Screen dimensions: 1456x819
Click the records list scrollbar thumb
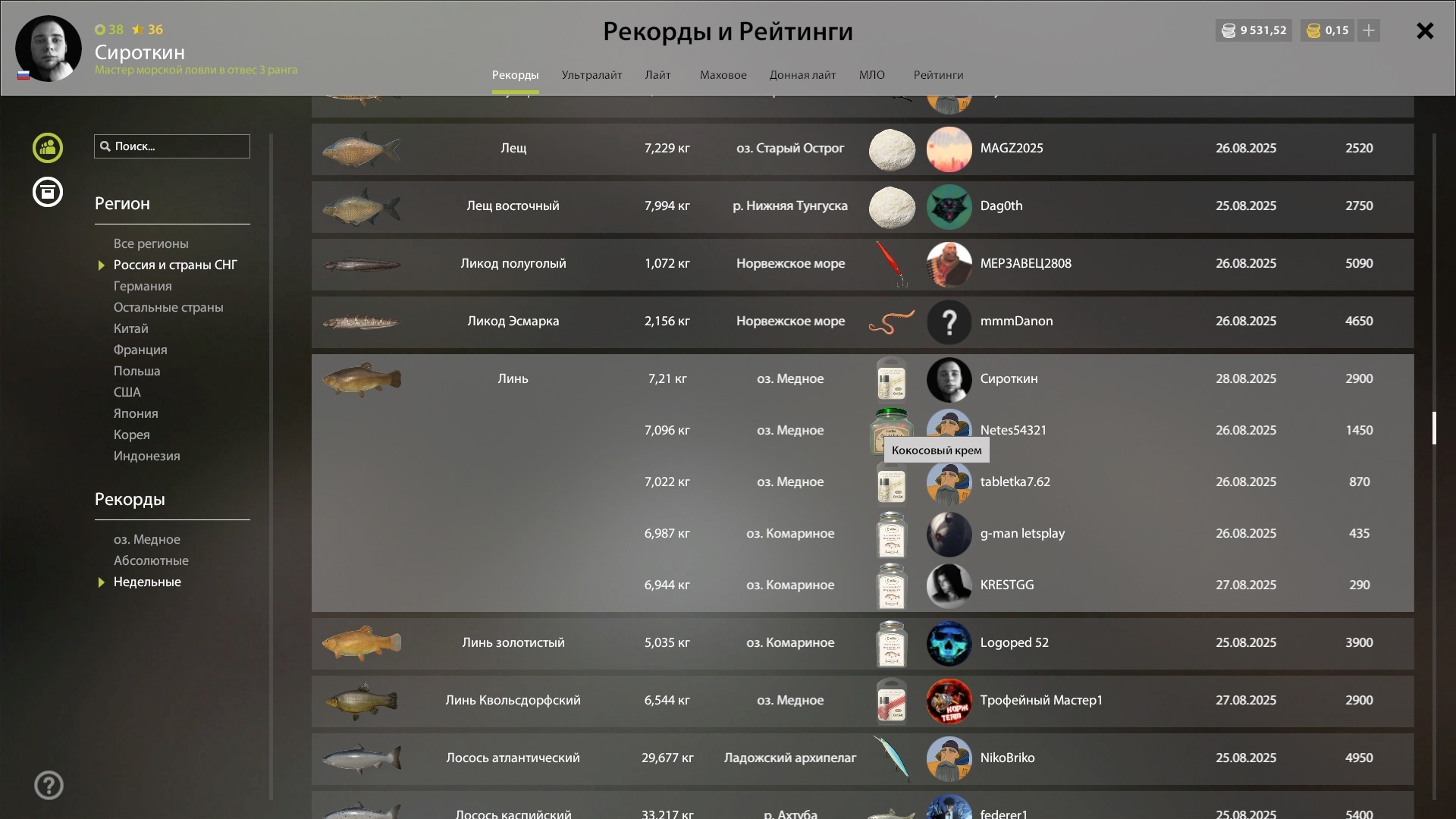coord(1434,428)
